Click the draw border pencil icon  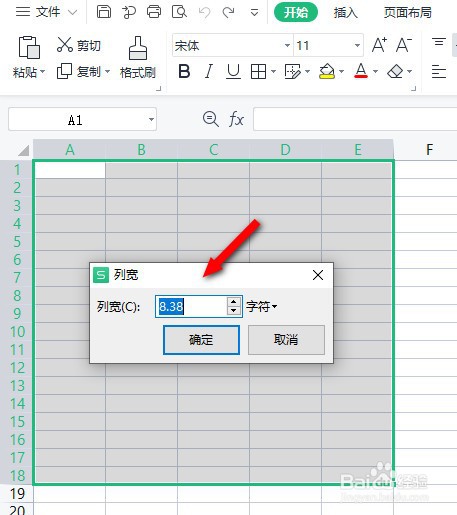[x=292, y=71]
